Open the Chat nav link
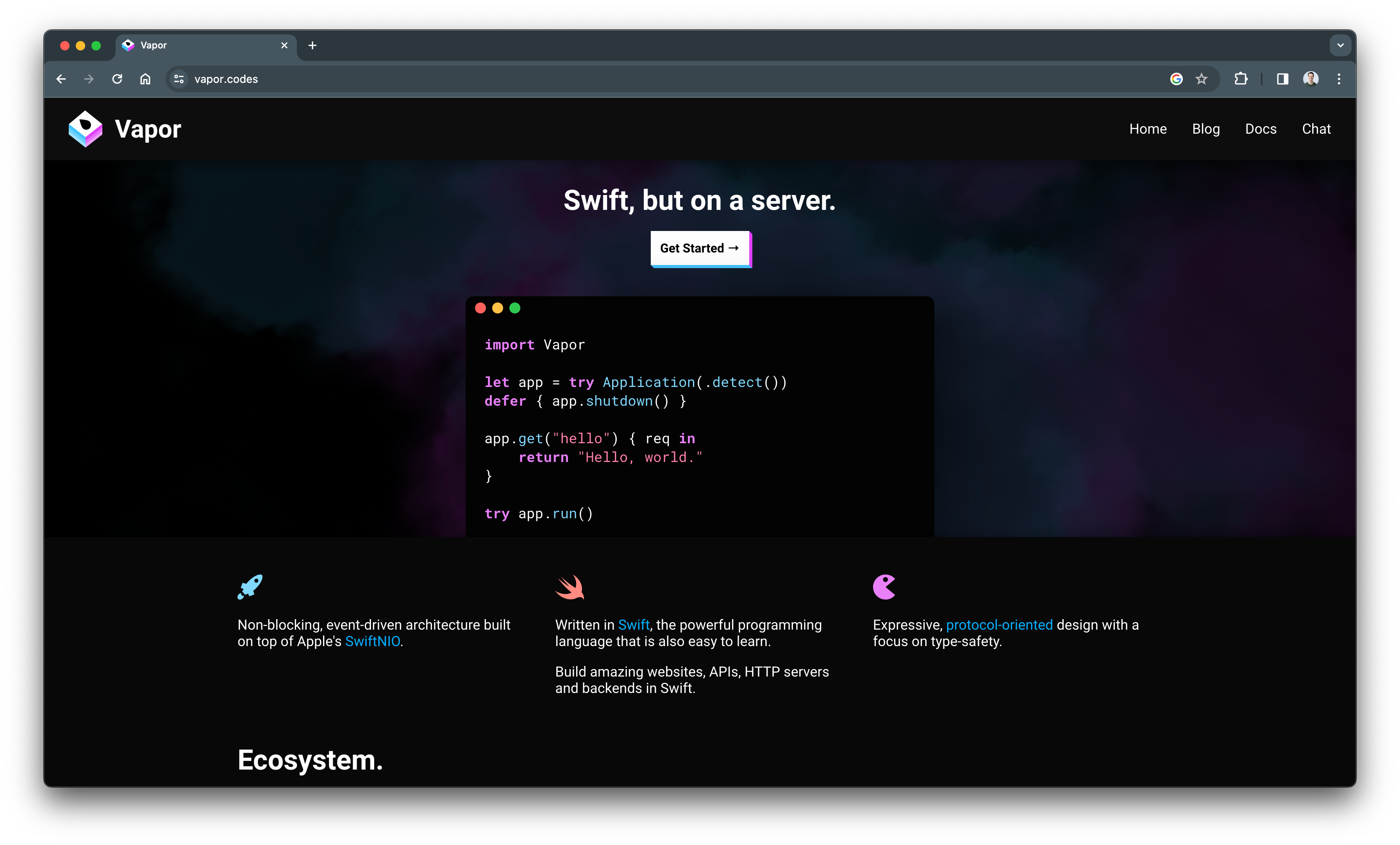Screen dimensions: 1400x845 pyautogui.click(x=1316, y=129)
